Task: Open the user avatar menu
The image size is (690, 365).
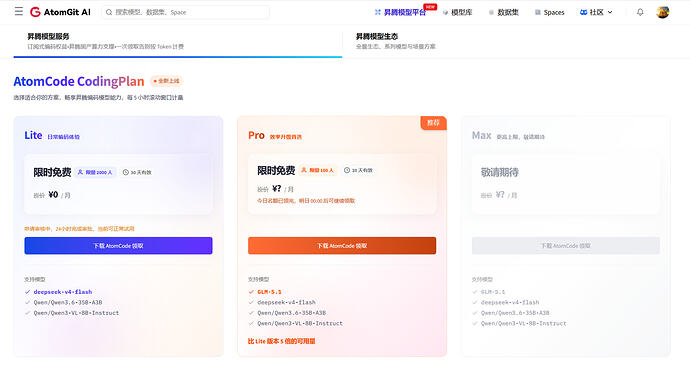Action: (663, 12)
